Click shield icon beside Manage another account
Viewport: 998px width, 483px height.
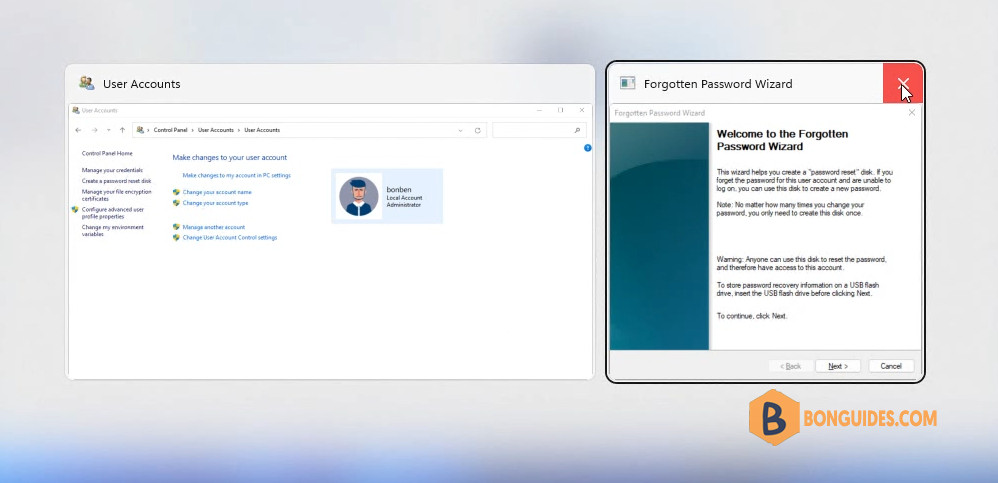pyautogui.click(x=176, y=227)
